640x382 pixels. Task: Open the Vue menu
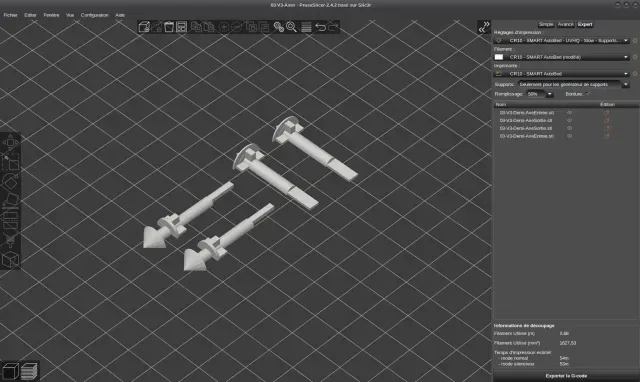70,15
